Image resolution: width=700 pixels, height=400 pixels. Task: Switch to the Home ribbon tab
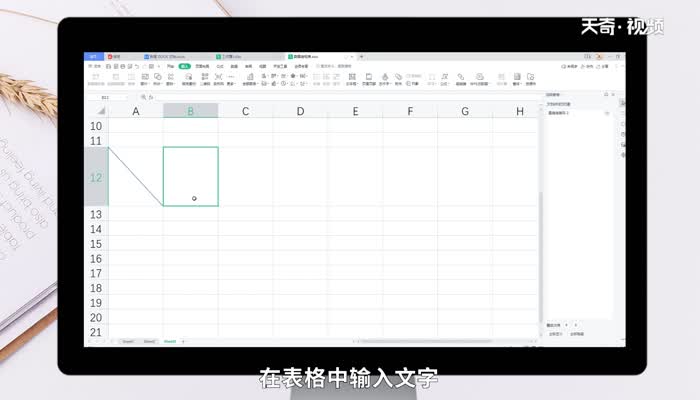[x=171, y=66]
